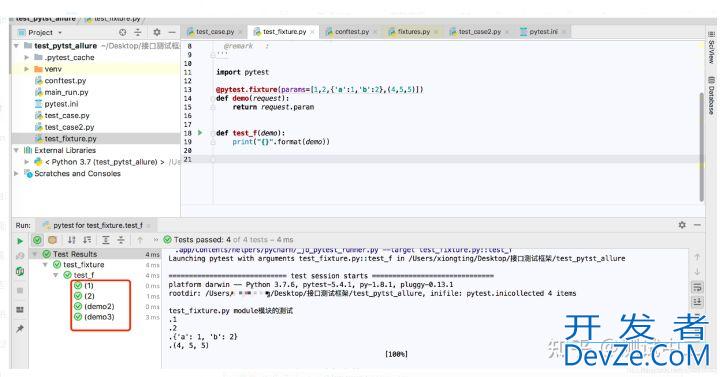Select test_case.py in the project tree
Viewport: 720px width, 377px height.
(67, 116)
